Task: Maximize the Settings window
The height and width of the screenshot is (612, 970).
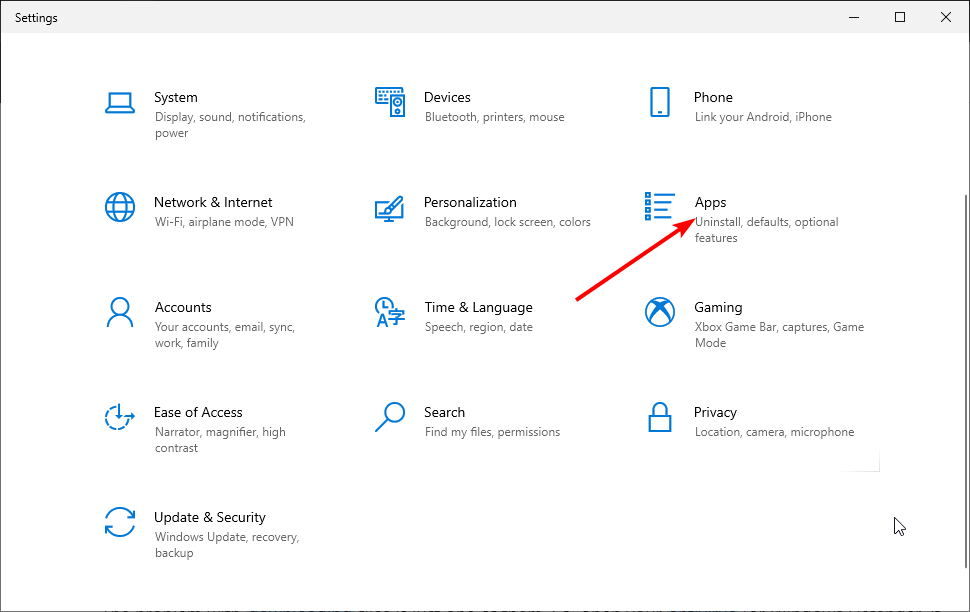Action: click(900, 17)
